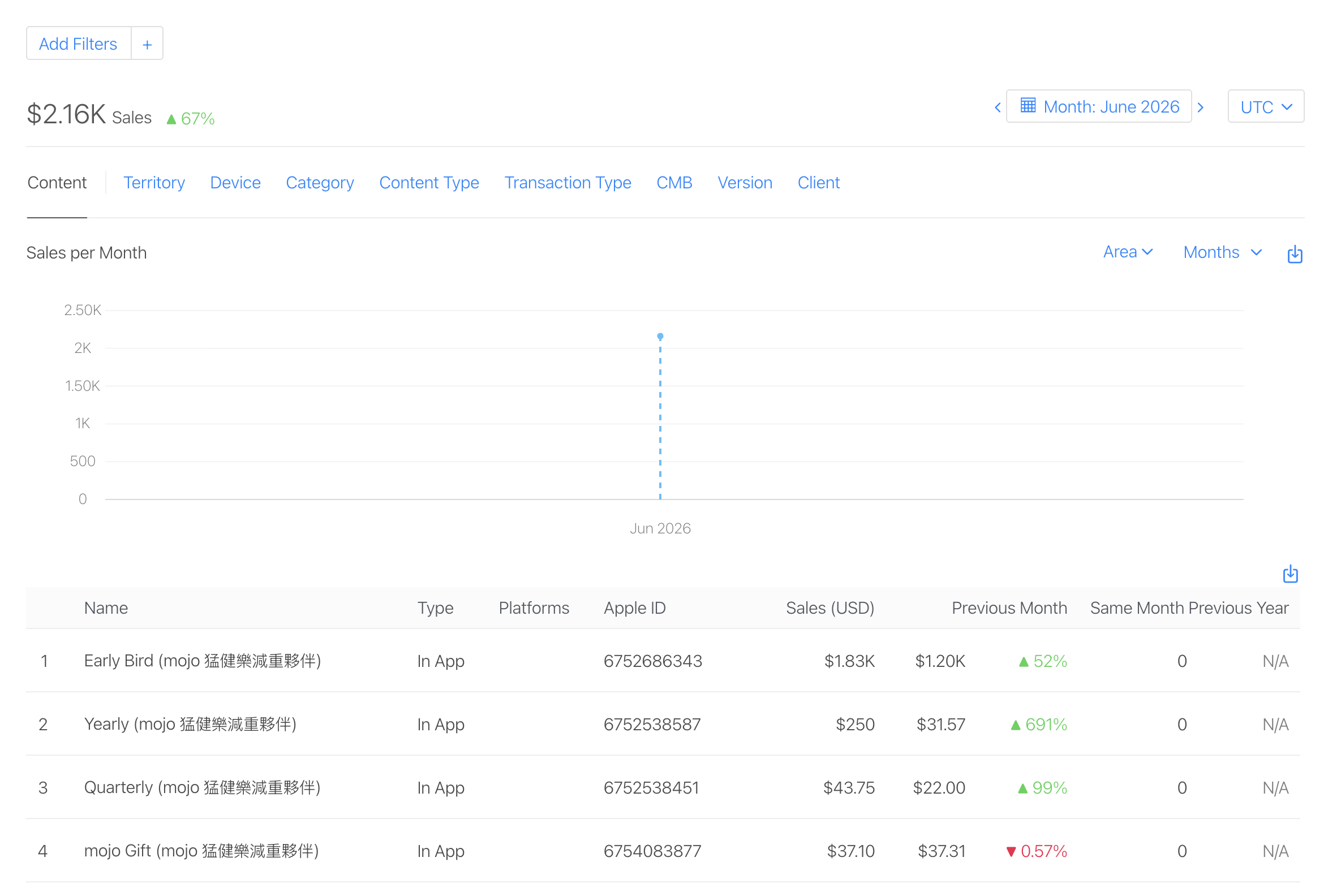Click the $43.75 sales value
Screen dimensions: 1341x896
coord(849,788)
